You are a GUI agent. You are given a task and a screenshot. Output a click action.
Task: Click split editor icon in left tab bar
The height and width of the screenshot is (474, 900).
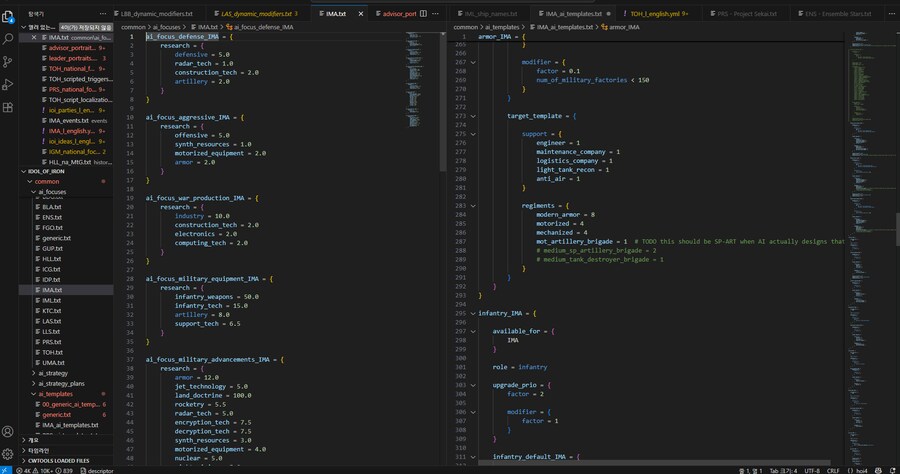(x=423, y=13)
